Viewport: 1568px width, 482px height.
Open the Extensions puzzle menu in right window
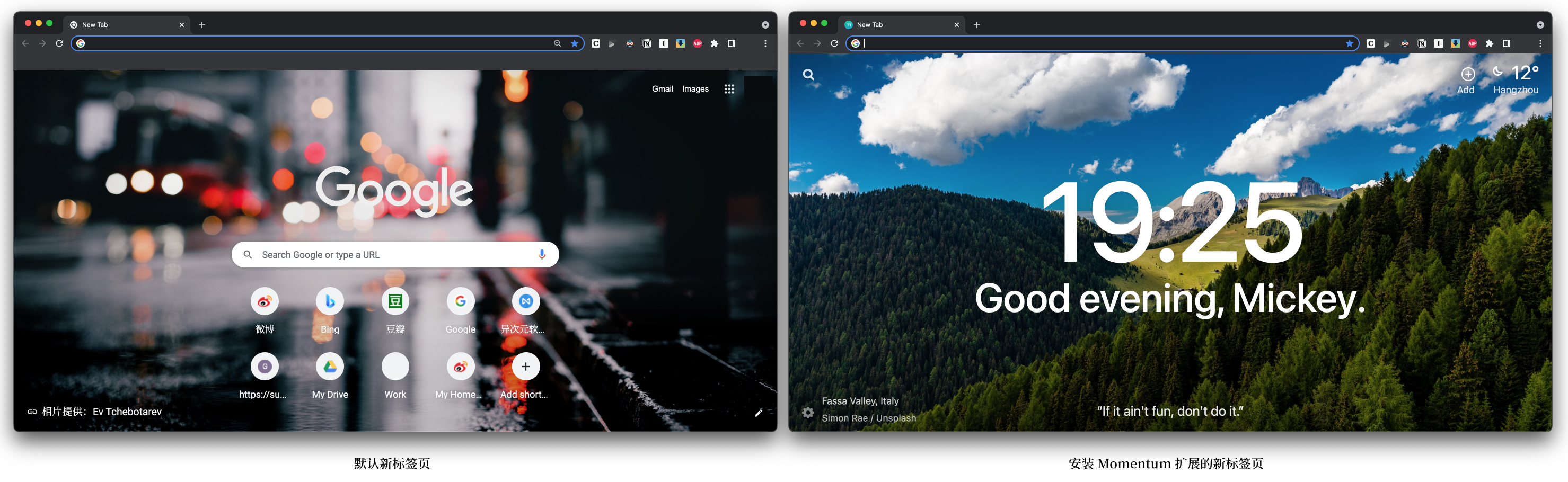click(x=1490, y=43)
